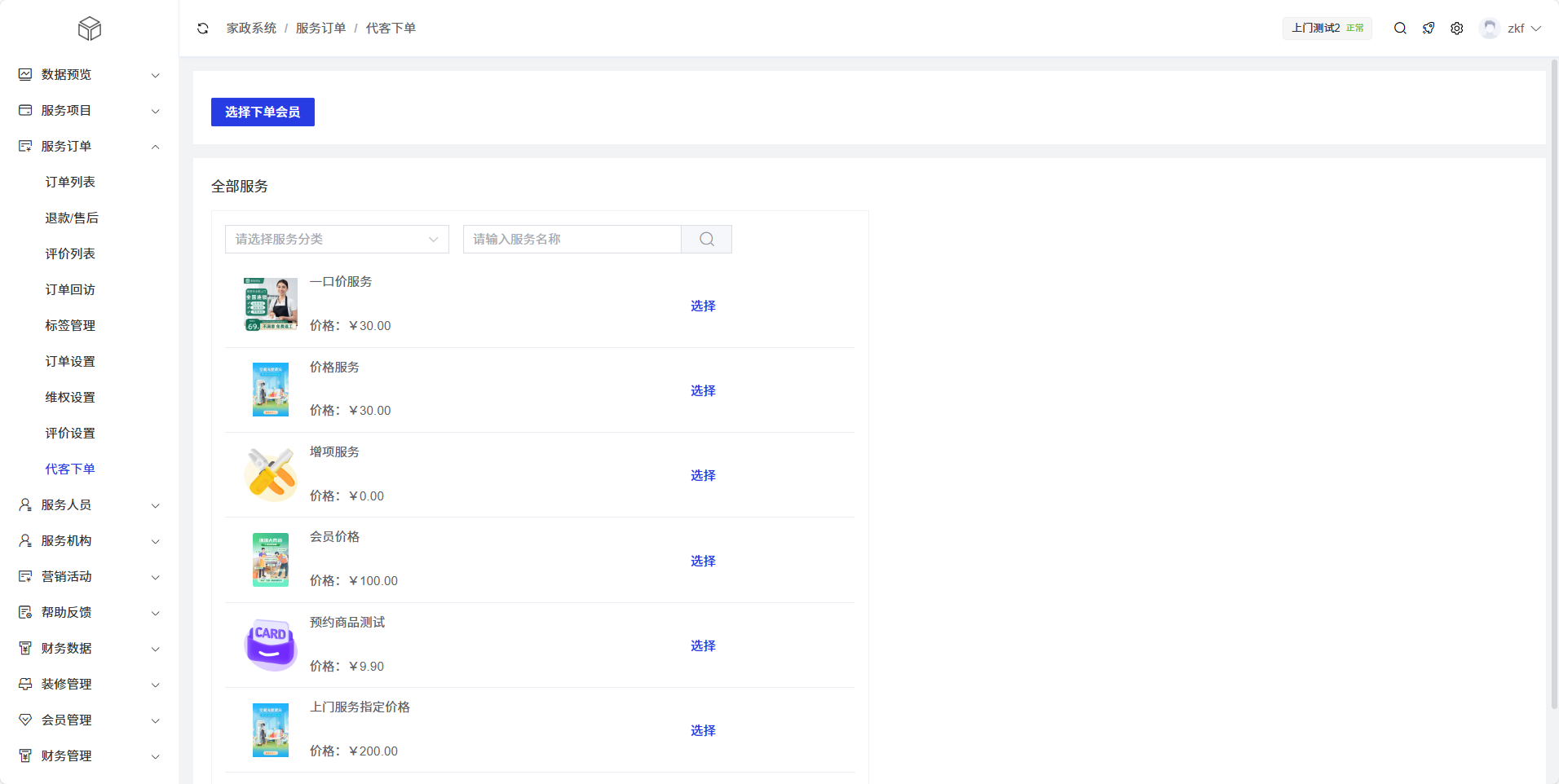The height and width of the screenshot is (784, 1559).
Task: Open the 评价设置 menu item
Action: pyautogui.click(x=70, y=434)
